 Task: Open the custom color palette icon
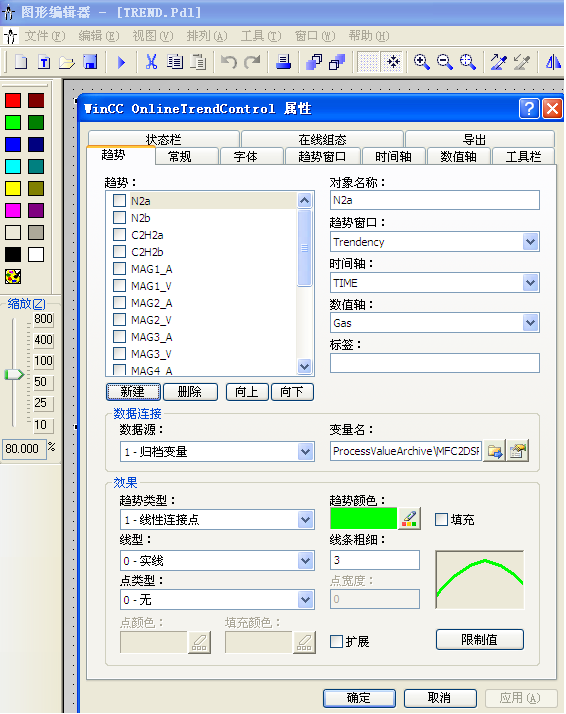[13, 276]
